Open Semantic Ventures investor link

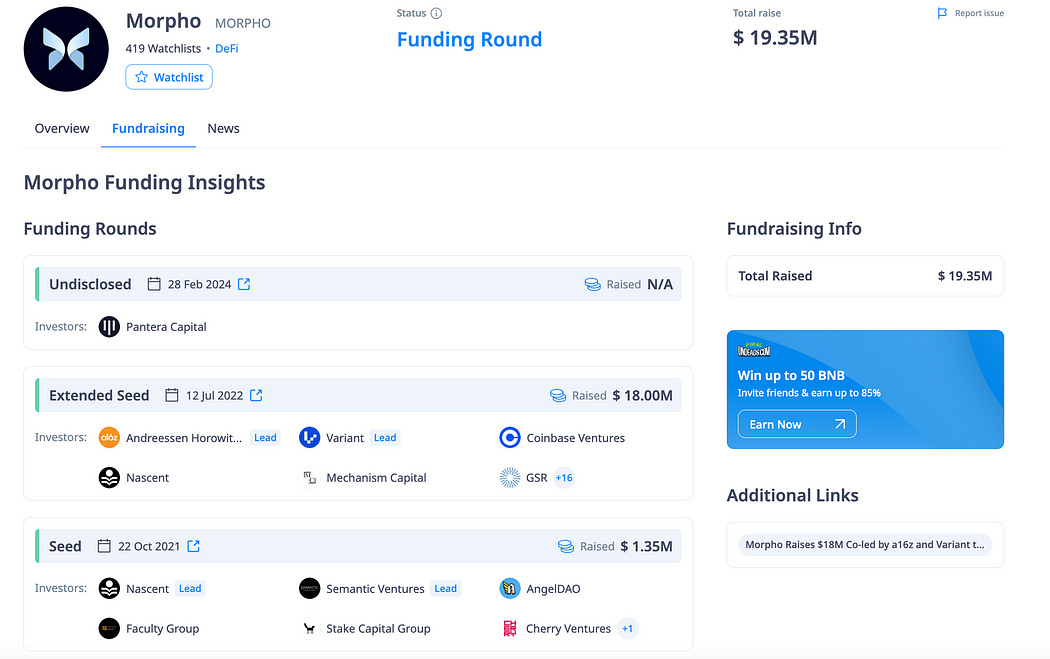click(x=375, y=588)
